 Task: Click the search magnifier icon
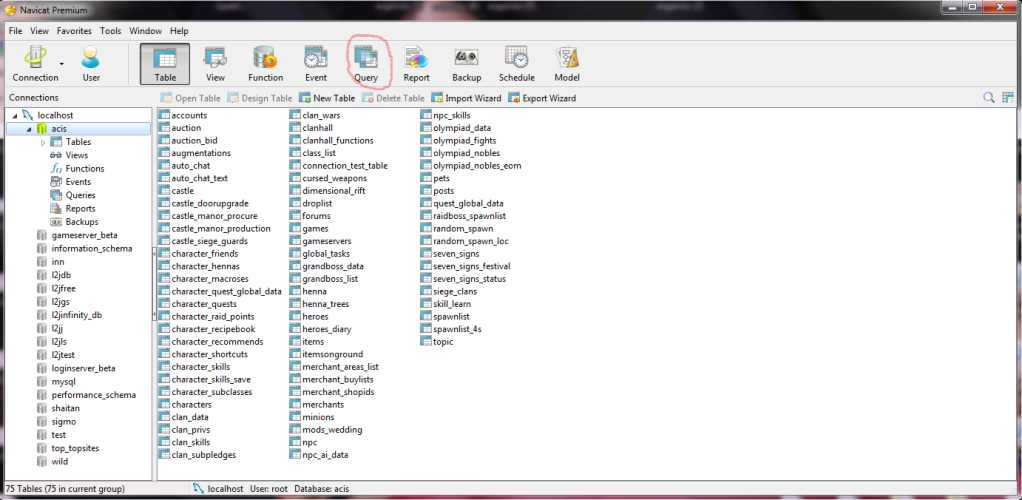coord(989,98)
